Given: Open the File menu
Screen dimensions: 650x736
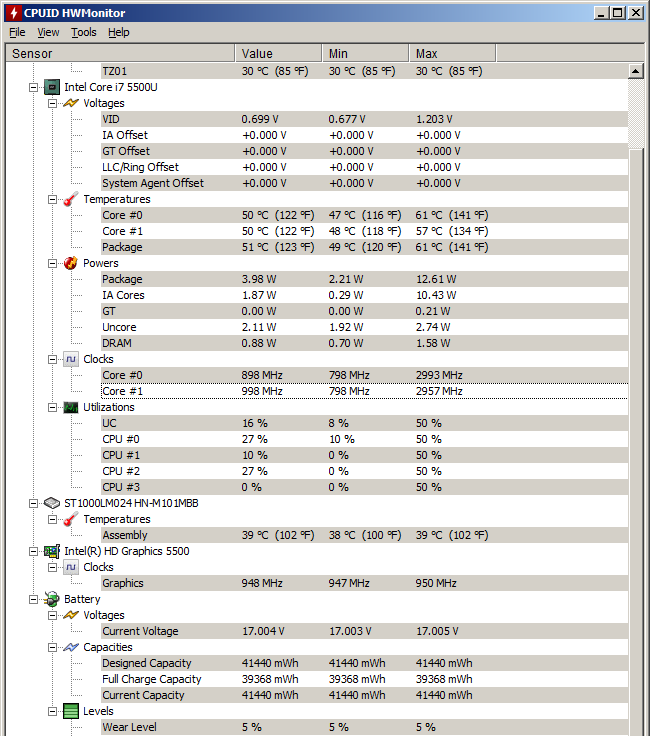Looking at the screenshot, I should [x=17, y=32].
